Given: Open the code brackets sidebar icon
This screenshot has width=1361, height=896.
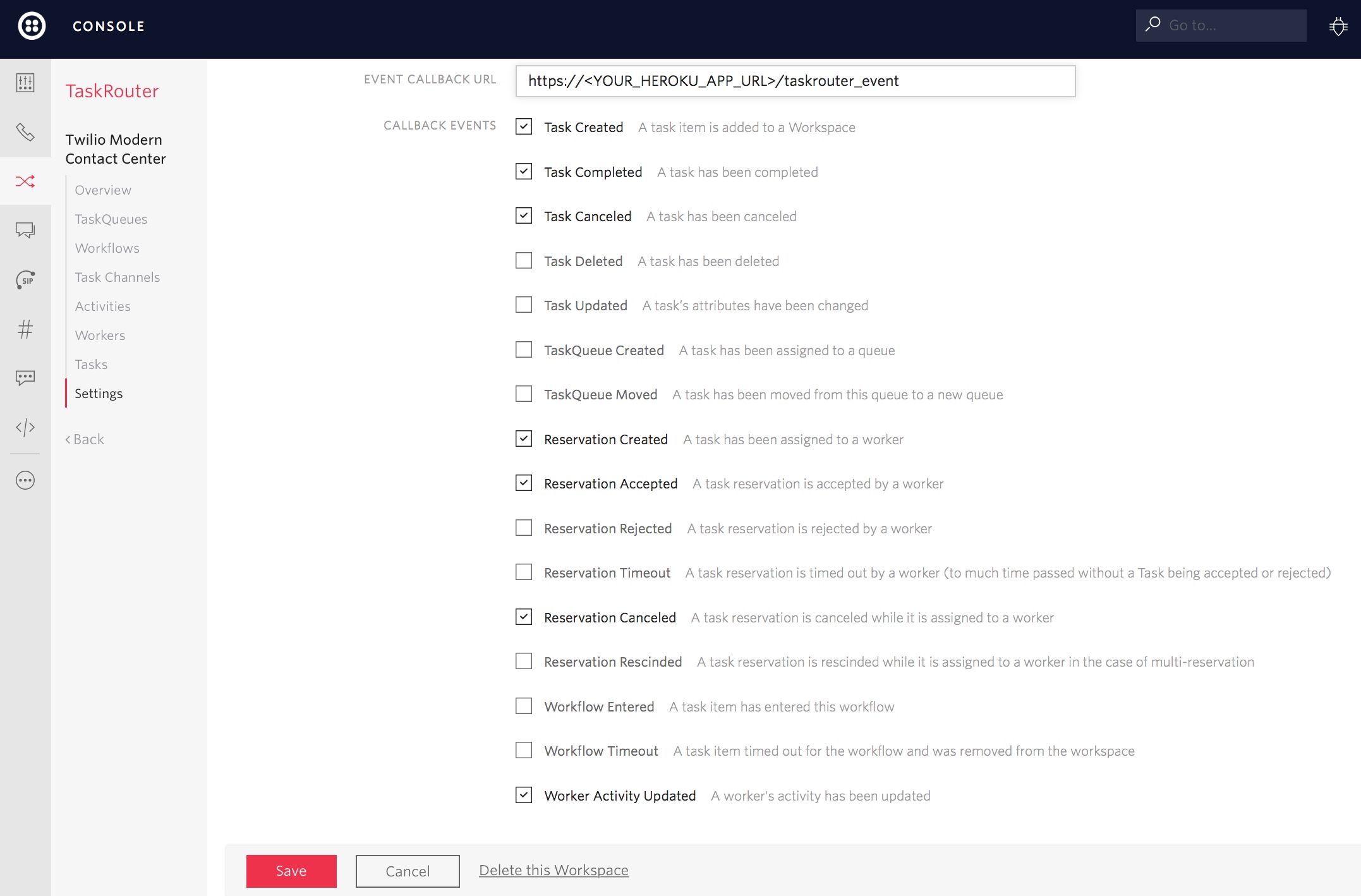Looking at the screenshot, I should click(25, 428).
